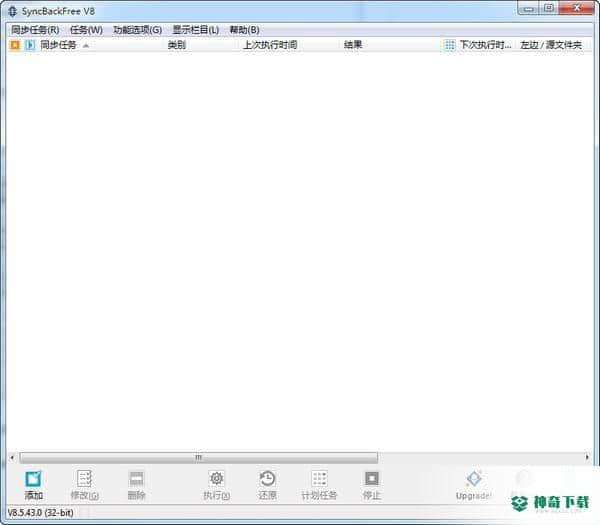600x525 pixels.
Task: Click the orange stop column header icon
Action: click(x=15, y=45)
